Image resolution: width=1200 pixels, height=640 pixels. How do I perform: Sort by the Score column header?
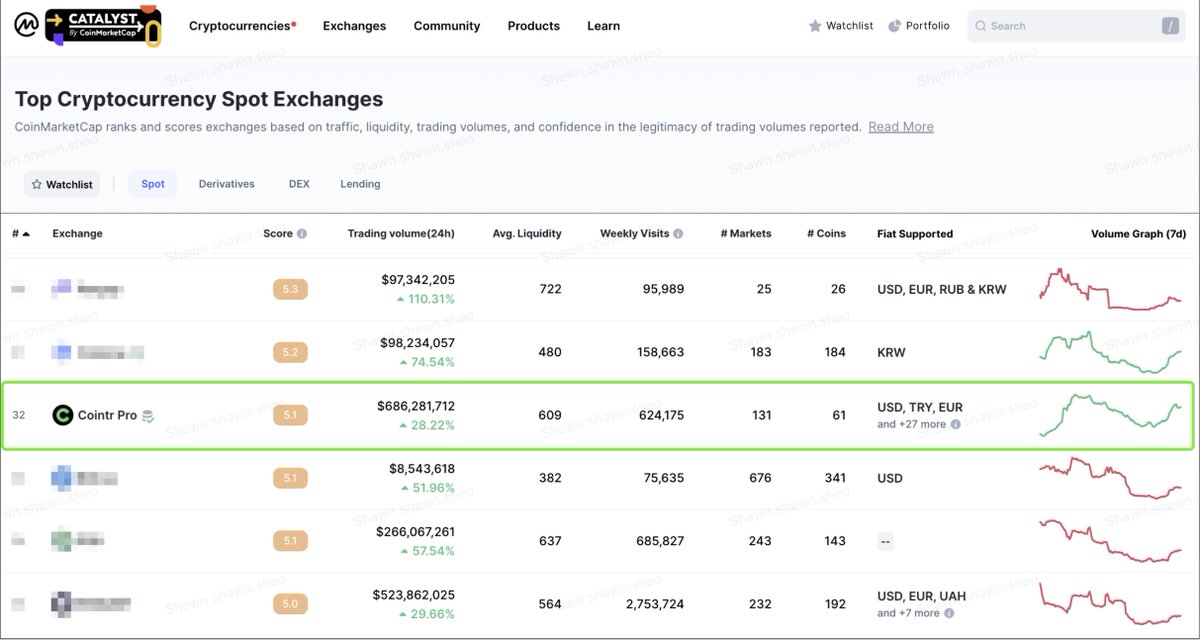[278, 234]
